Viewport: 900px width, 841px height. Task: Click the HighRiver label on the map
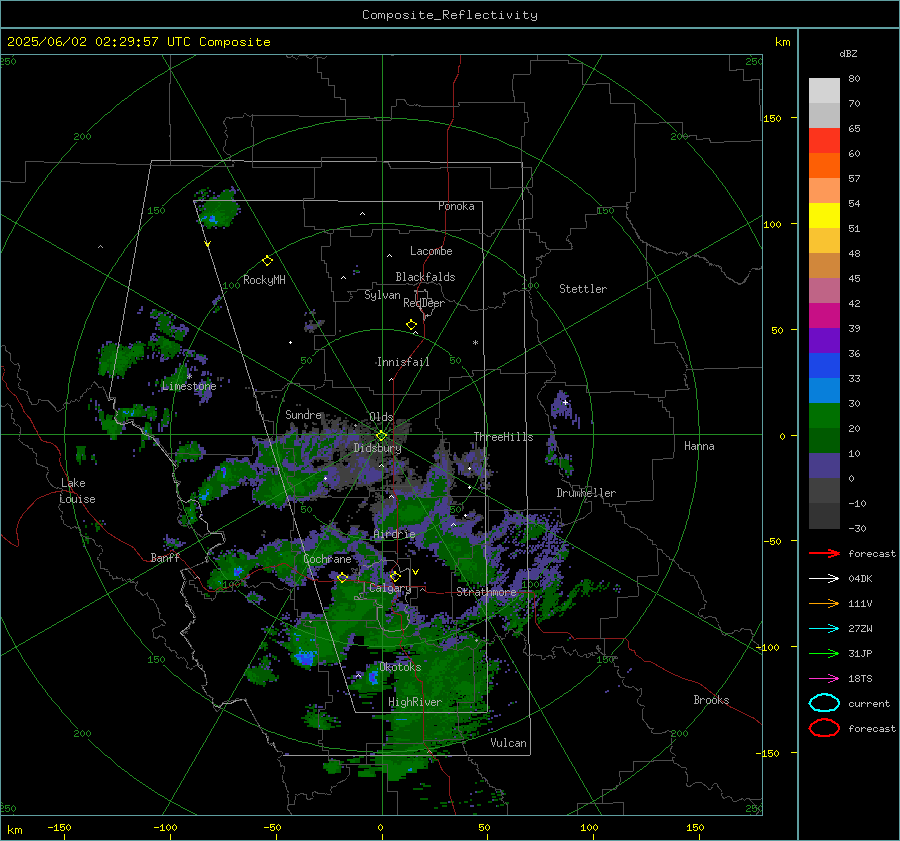click(x=415, y=702)
